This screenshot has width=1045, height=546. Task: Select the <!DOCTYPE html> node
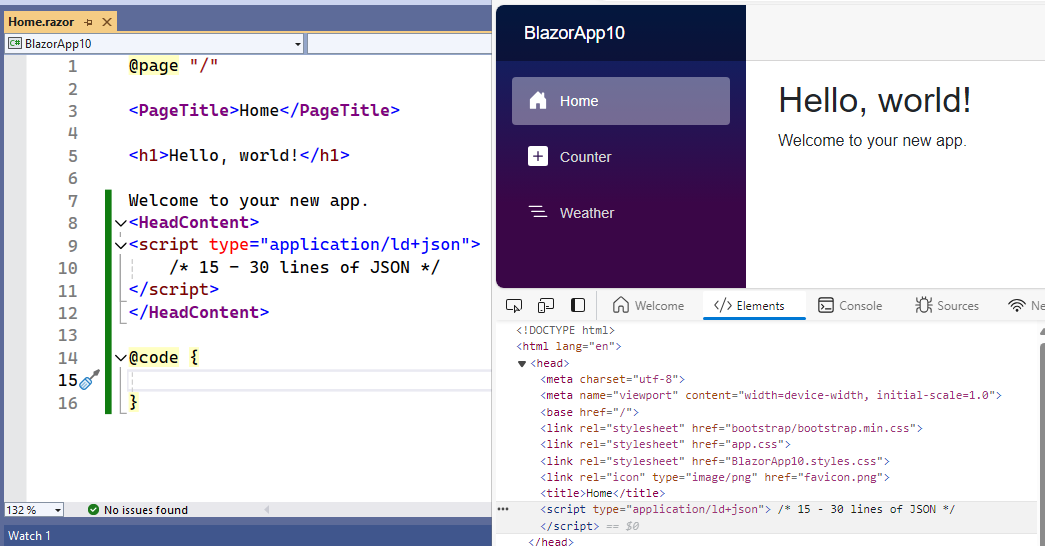[565, 331]
